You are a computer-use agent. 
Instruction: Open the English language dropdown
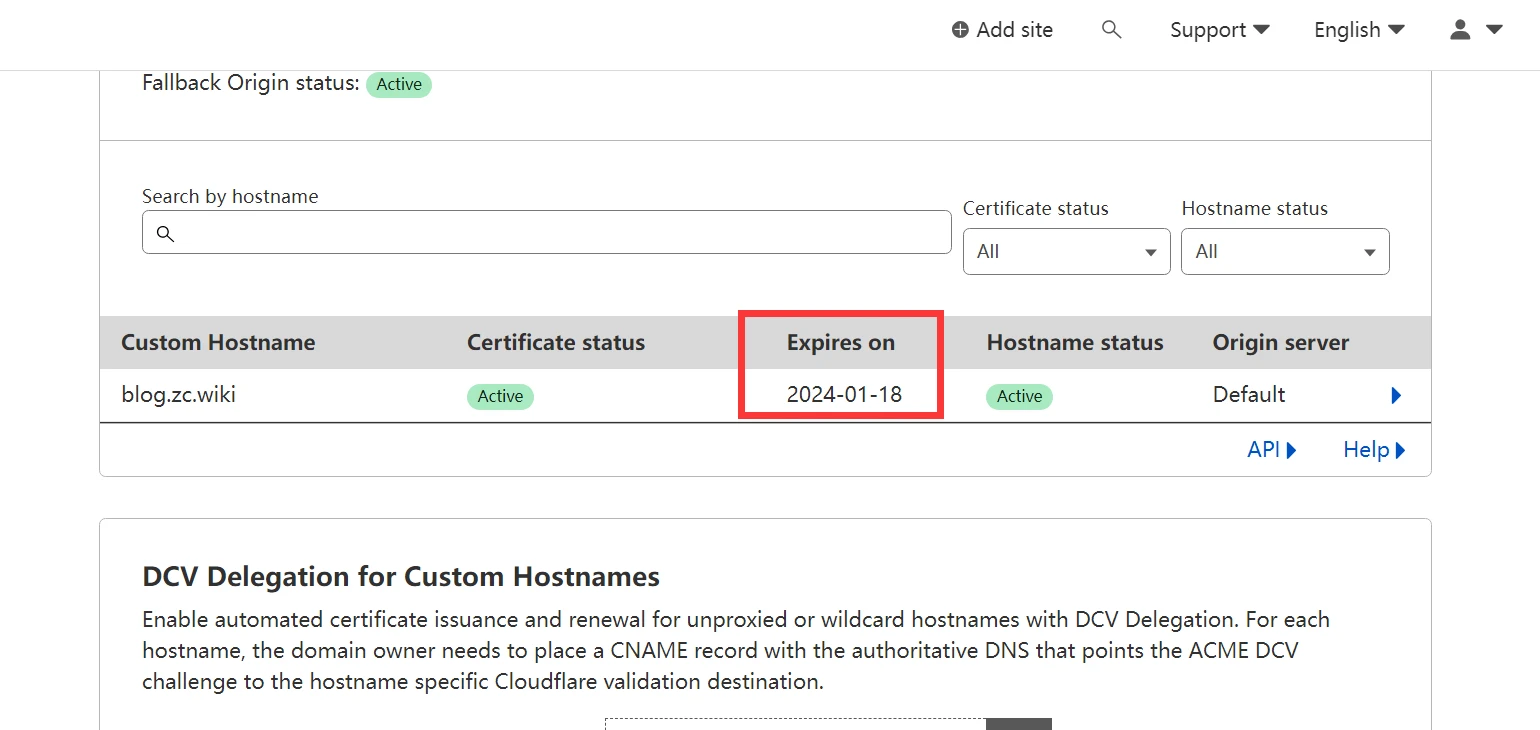pos(1358,30)
